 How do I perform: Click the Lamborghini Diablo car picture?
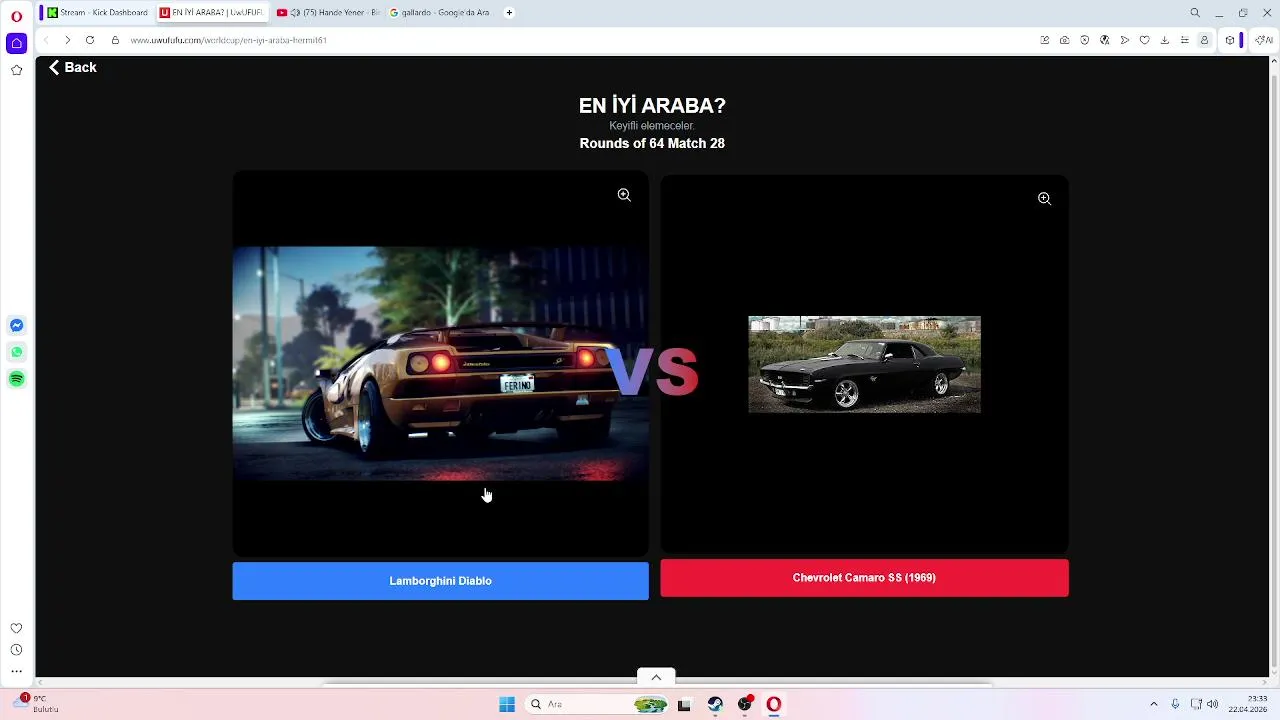[x=440, y=364]
